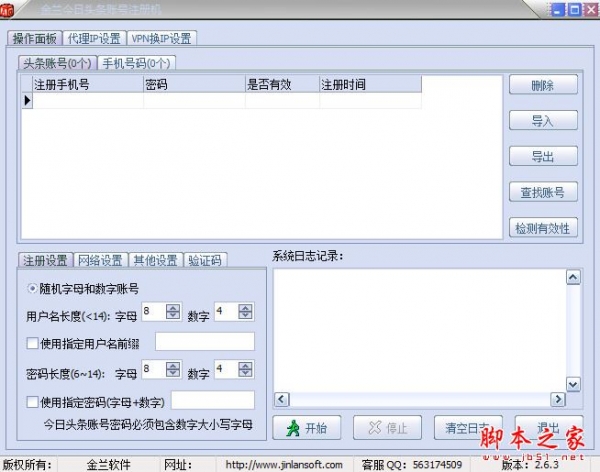Increase username 数字 length with up arrow
Image resolution: width=600 pixels, height=472 pixels.
coord(245,308)
